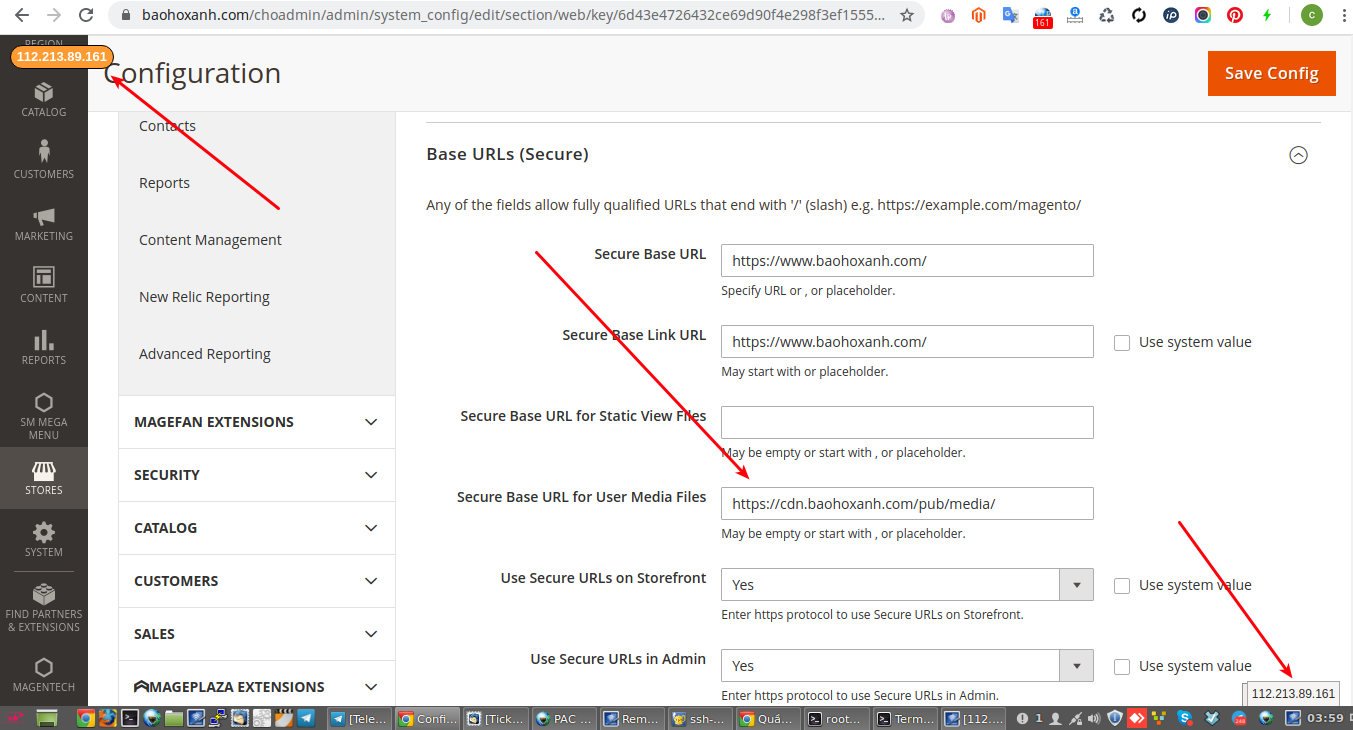Launch Telegram from the taskbar quick launcher

click(306, 718)
